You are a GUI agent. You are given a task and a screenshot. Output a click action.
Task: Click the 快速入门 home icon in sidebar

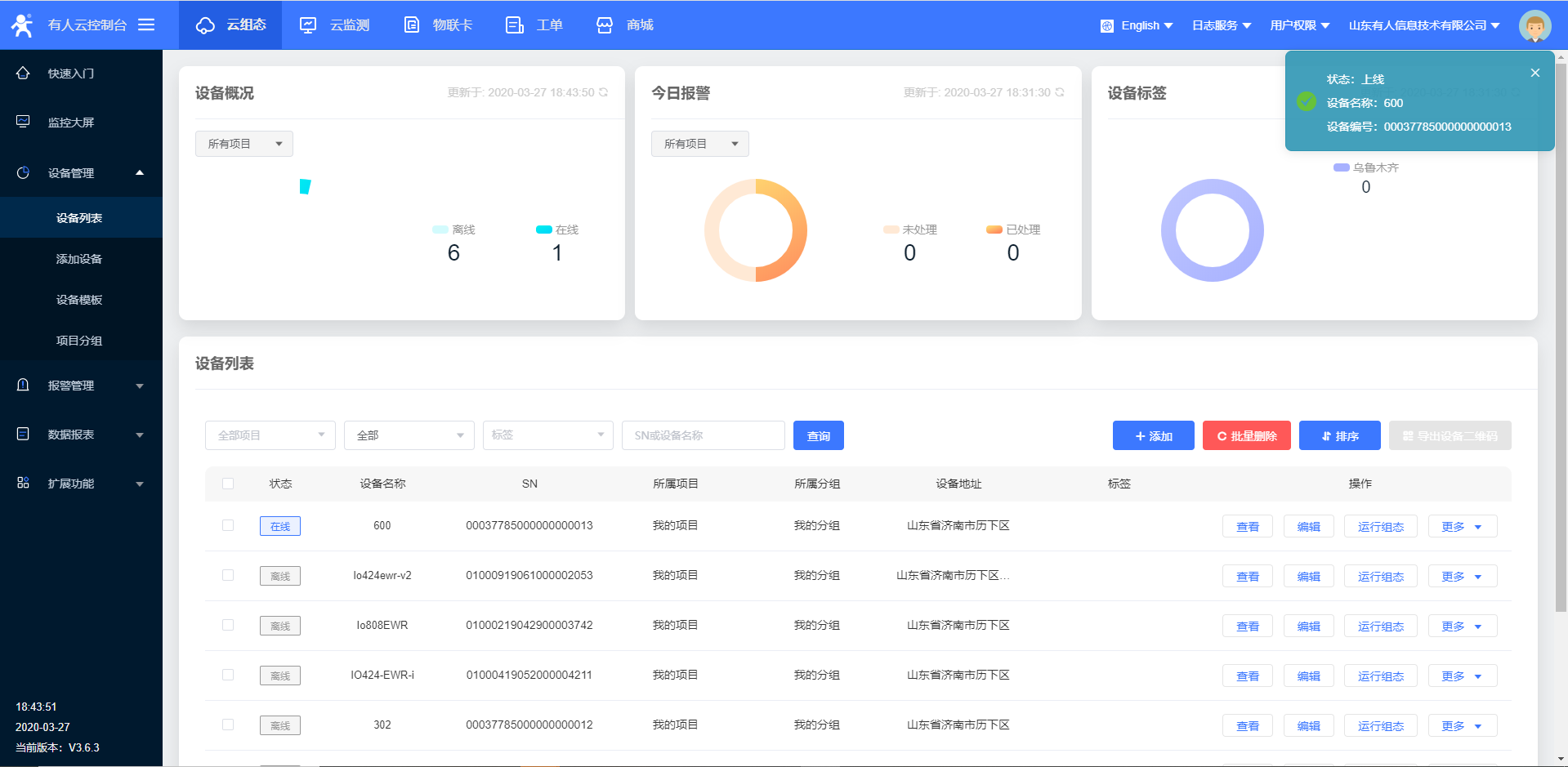point(23,74)
